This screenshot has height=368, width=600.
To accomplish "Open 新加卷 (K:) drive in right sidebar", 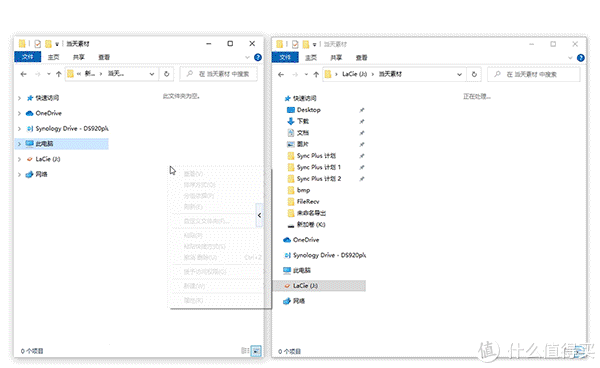I will click(307, 225).
